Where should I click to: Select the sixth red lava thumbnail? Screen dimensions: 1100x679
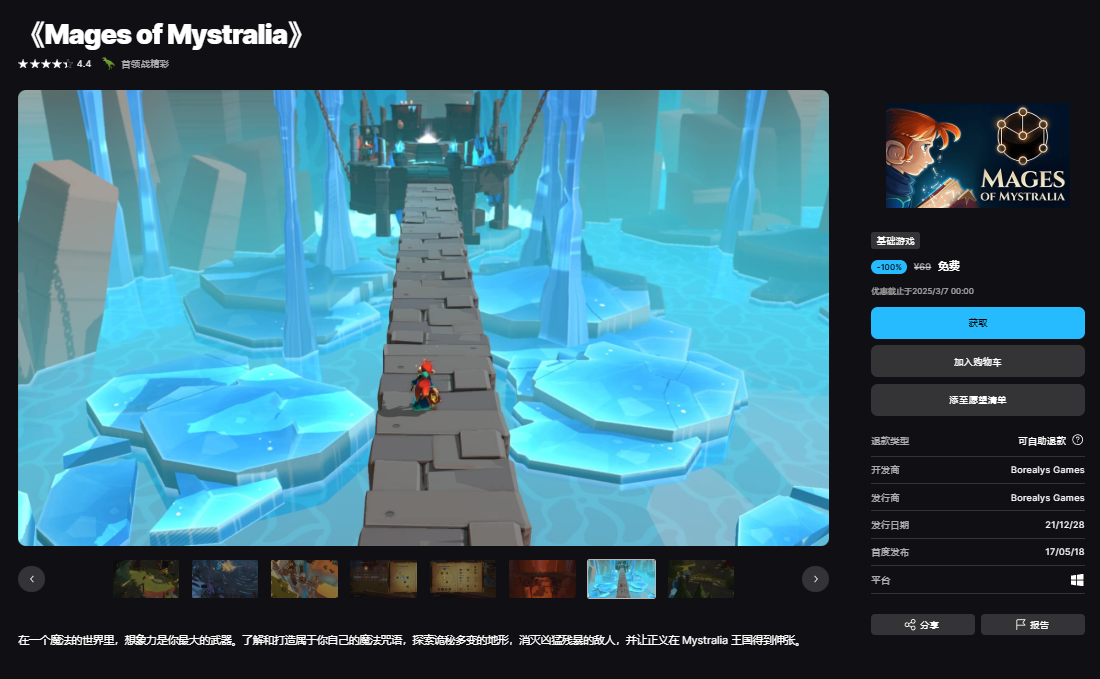(542, 579)
